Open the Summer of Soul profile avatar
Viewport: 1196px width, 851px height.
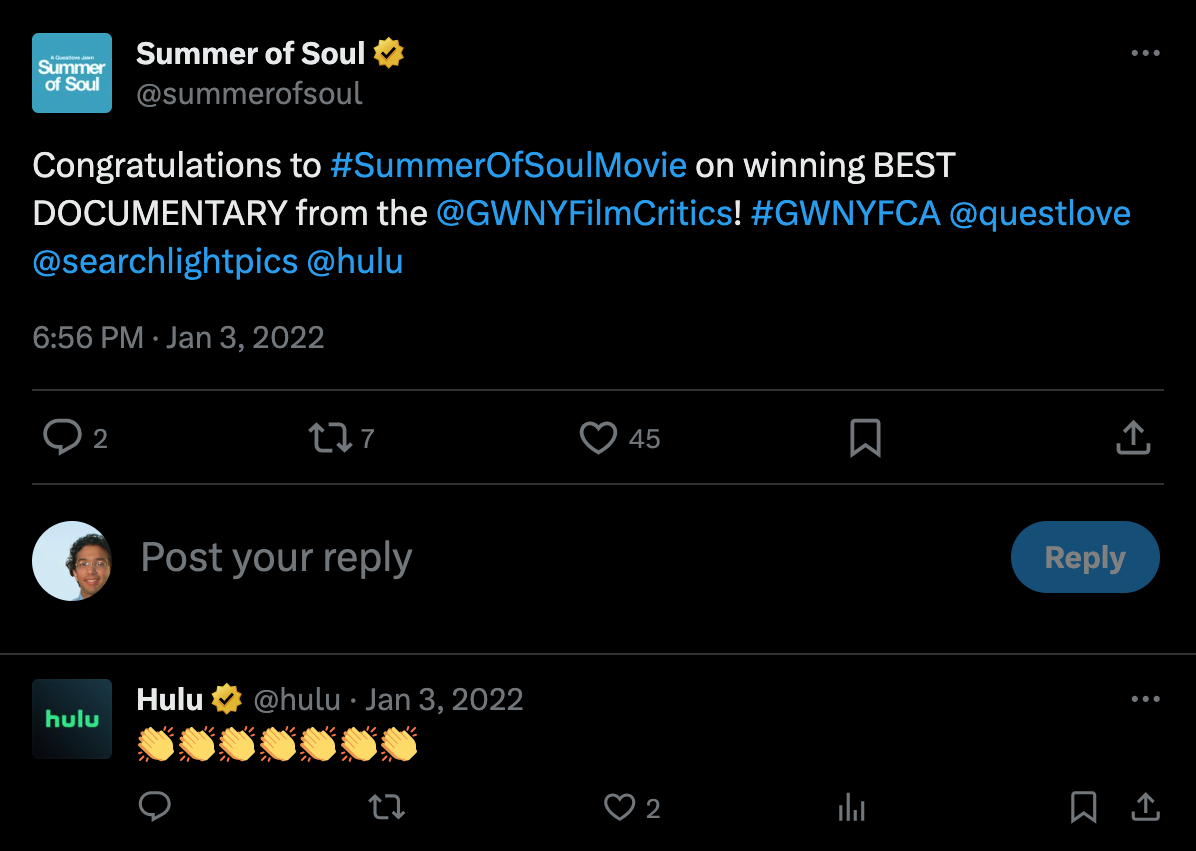coord(72,73)
